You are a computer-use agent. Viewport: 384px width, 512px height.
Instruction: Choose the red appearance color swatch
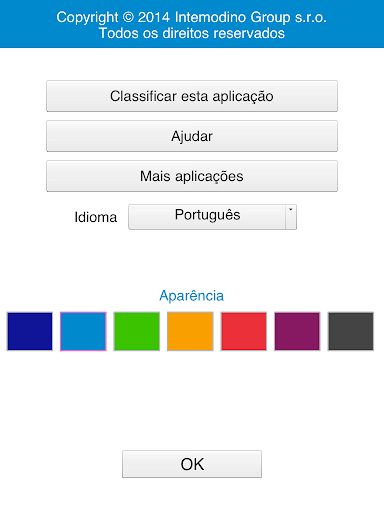tap(244, 331)
